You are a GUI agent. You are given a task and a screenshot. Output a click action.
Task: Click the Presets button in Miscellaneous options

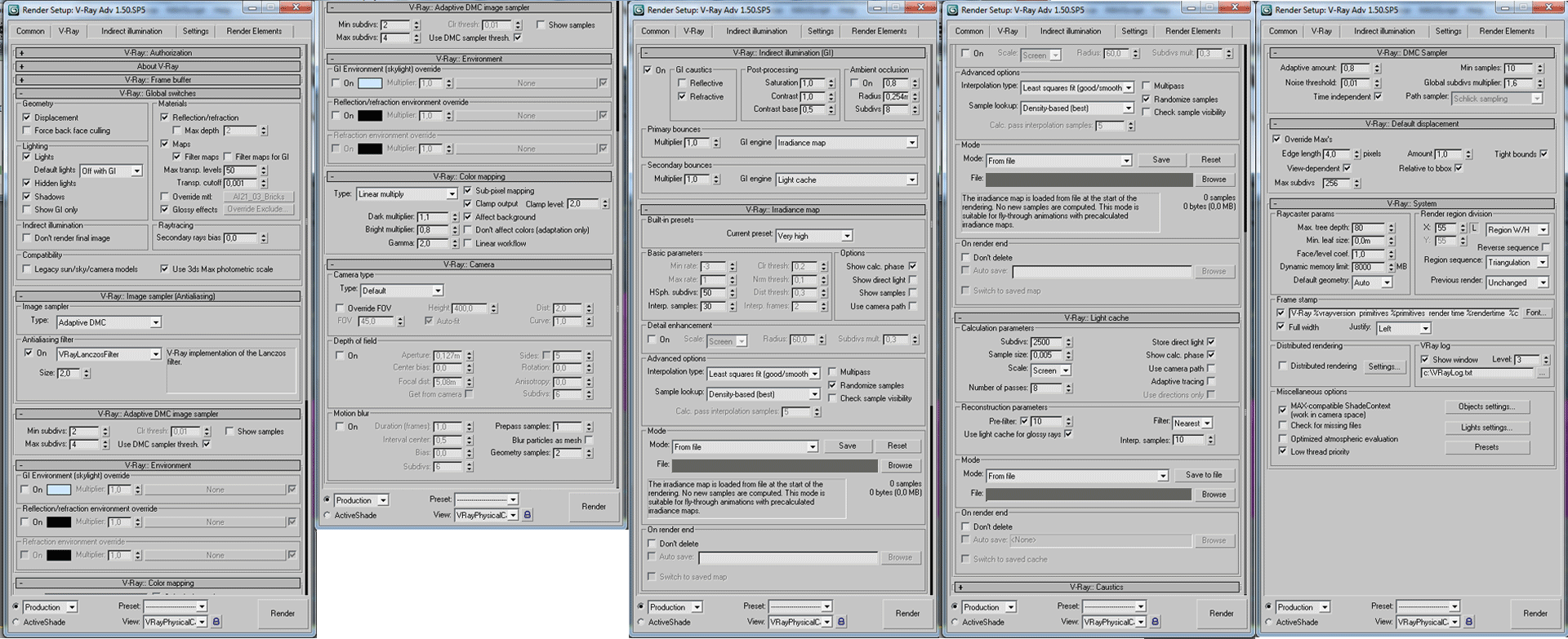[x=1486, y=447]
